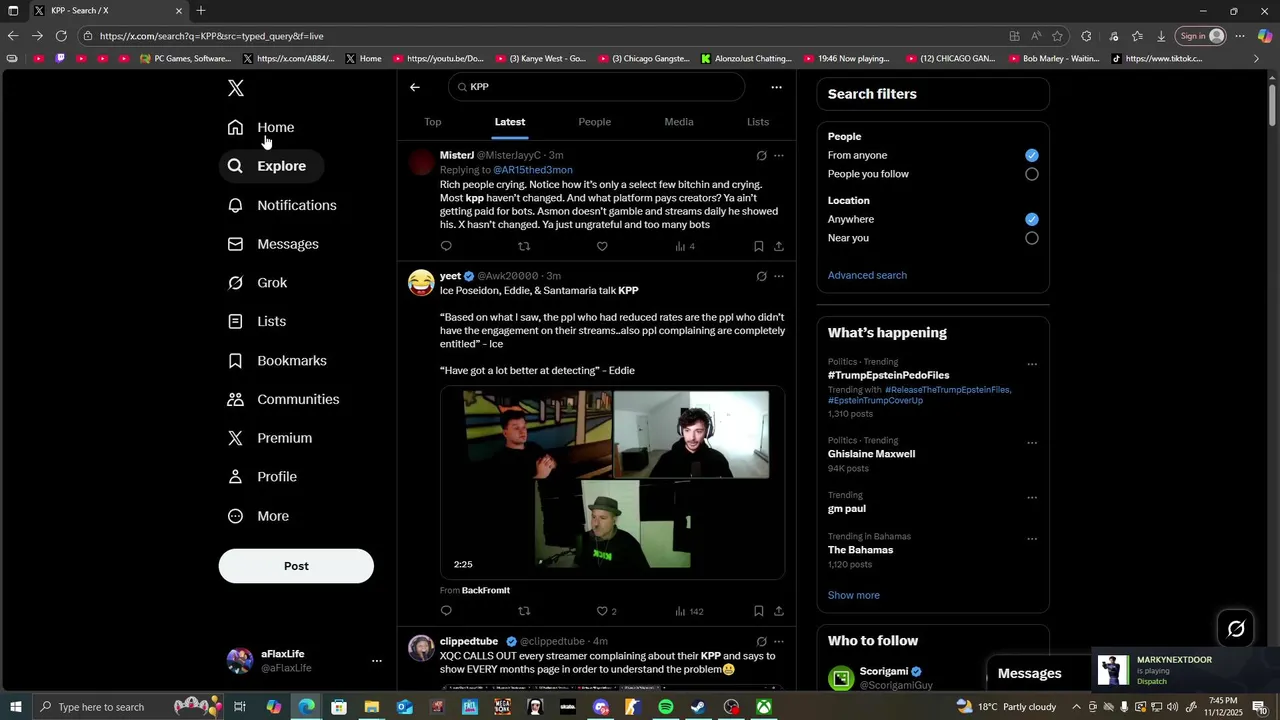Select From anyone radio option

1032,155
